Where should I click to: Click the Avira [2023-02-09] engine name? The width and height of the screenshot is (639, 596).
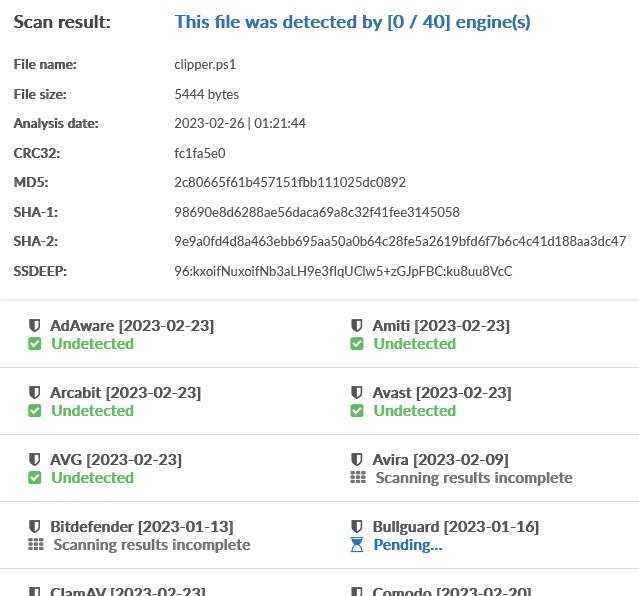pos(441,459)
